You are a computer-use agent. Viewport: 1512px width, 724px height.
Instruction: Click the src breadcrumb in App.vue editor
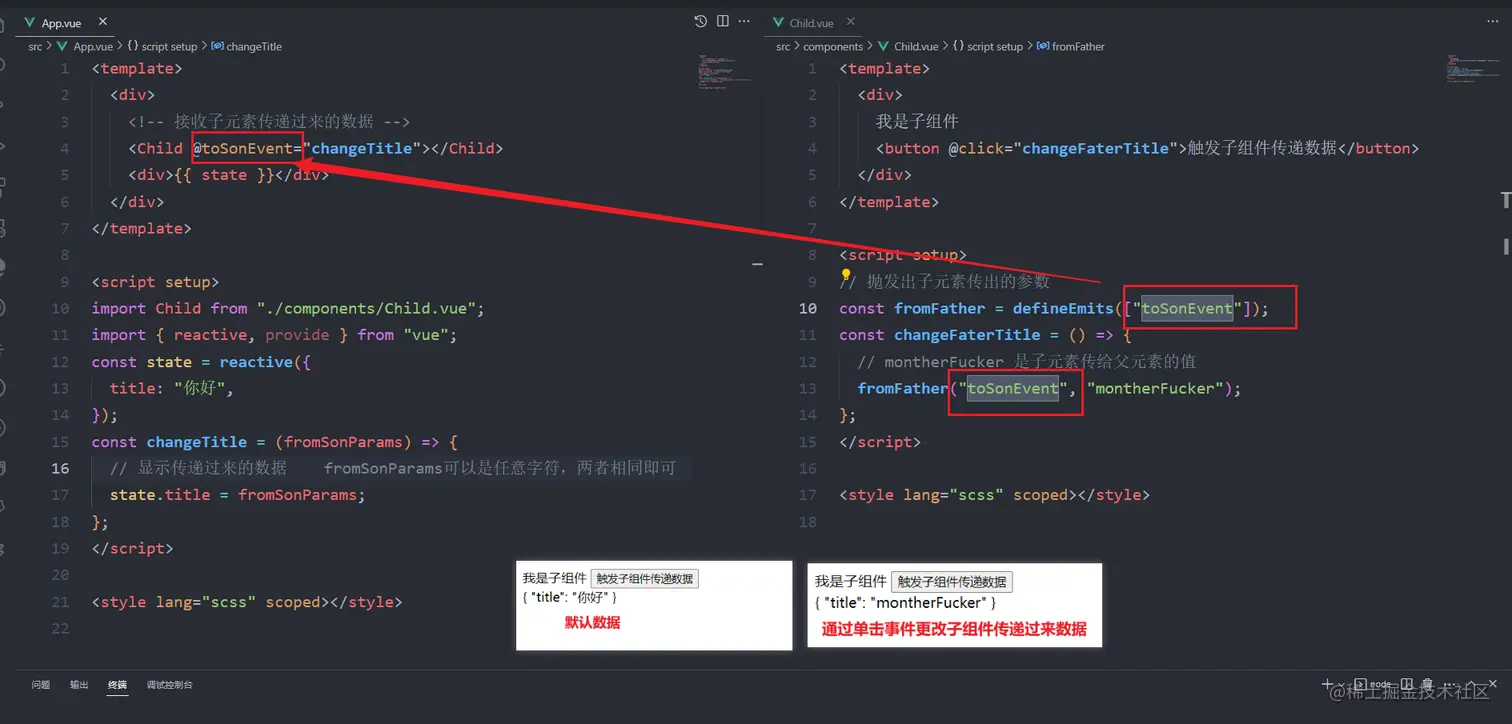35,46
